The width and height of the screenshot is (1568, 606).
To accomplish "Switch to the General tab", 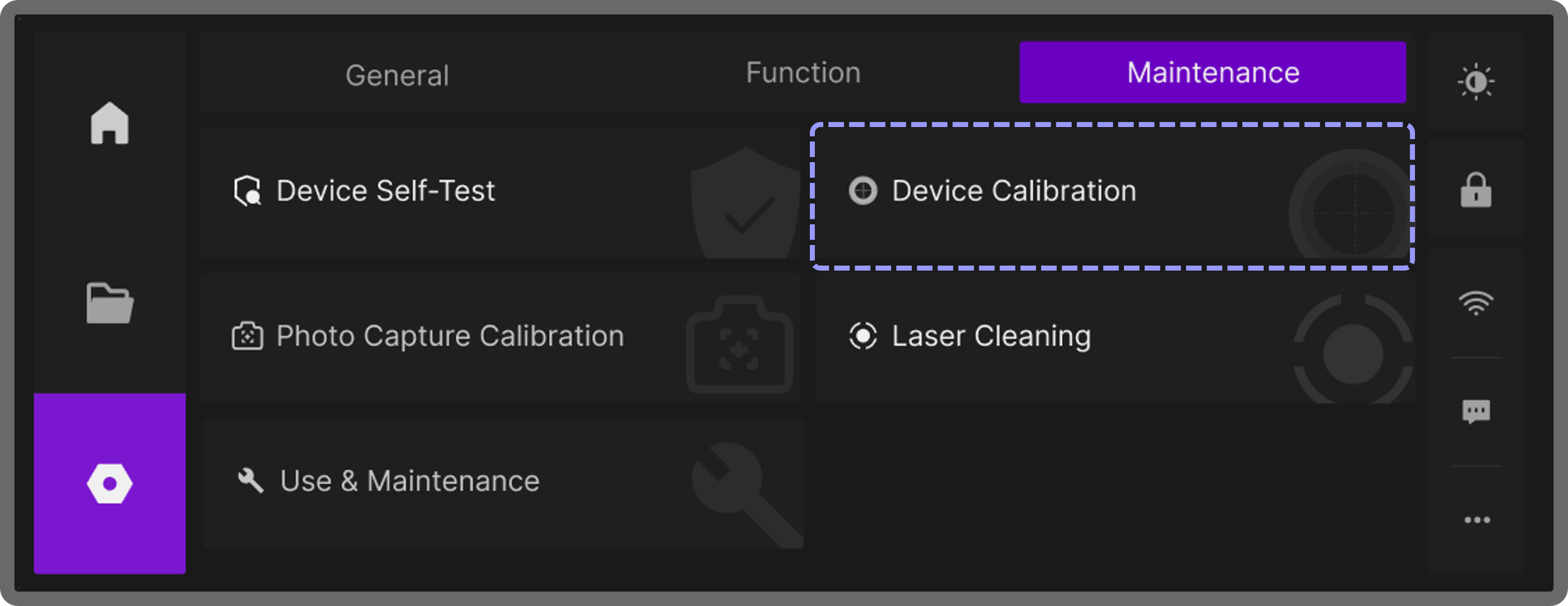I will pyautogui.click(x=397, y=75).
